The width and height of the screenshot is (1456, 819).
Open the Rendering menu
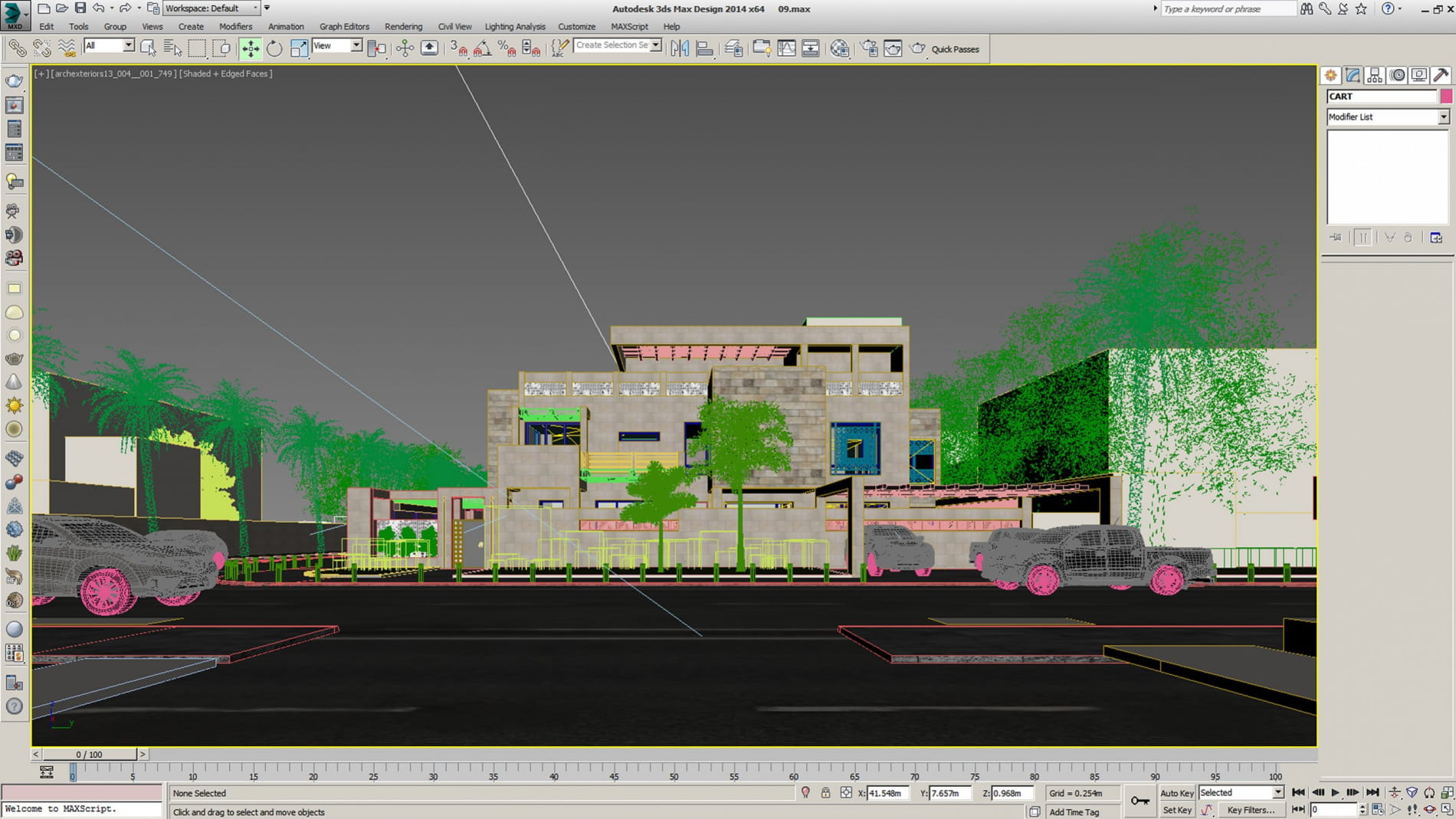(x=403, y=26)
